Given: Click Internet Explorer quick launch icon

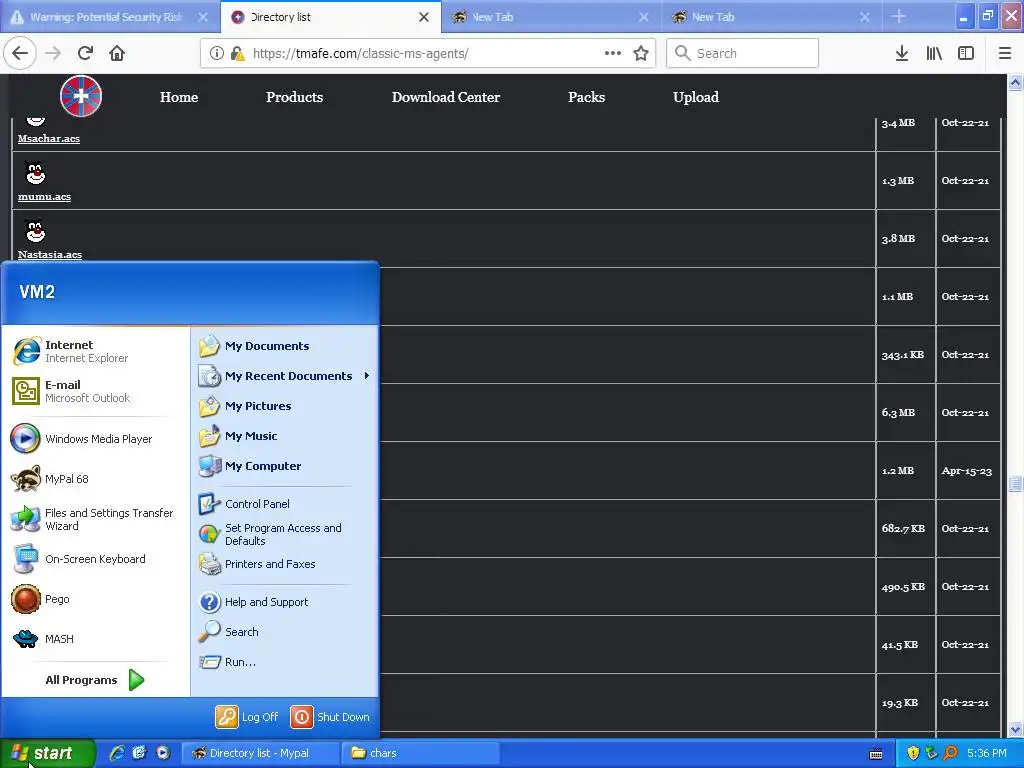Looking at the screenshot, I should [117, 753].
